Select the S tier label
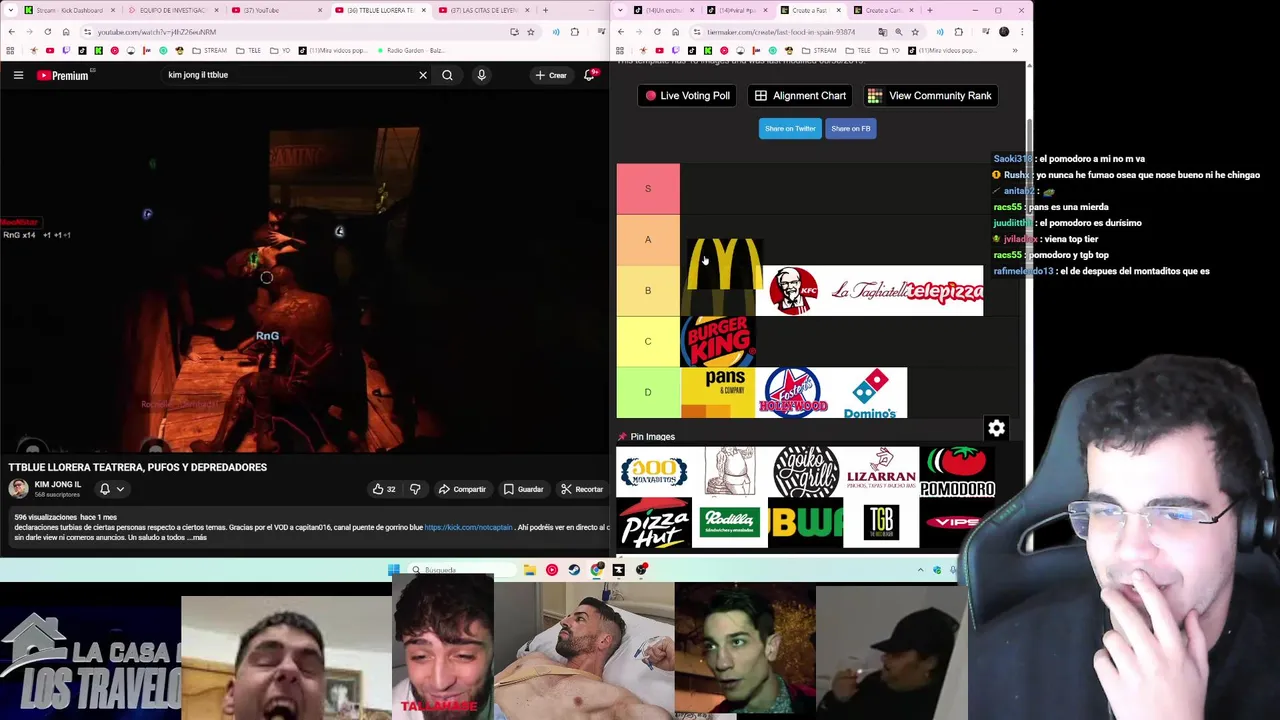Viewport: 1280px width, 720px height. 648,189
